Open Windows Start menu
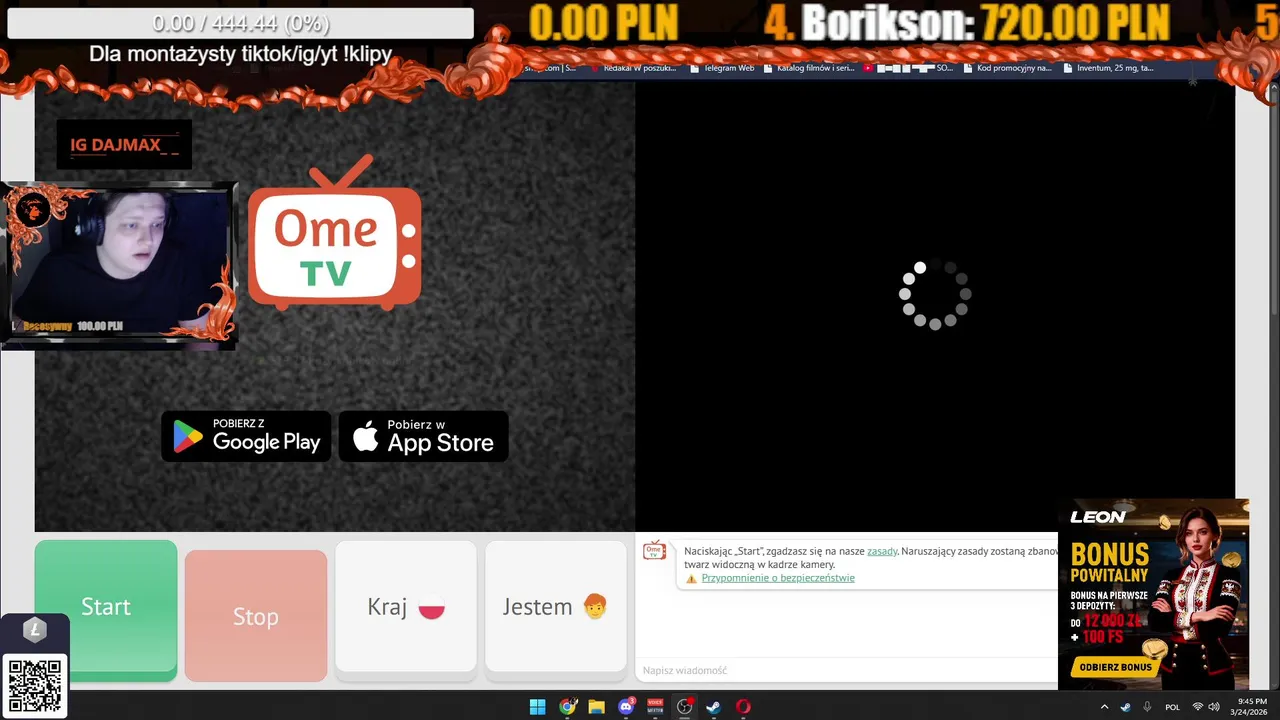 point(537,707)
